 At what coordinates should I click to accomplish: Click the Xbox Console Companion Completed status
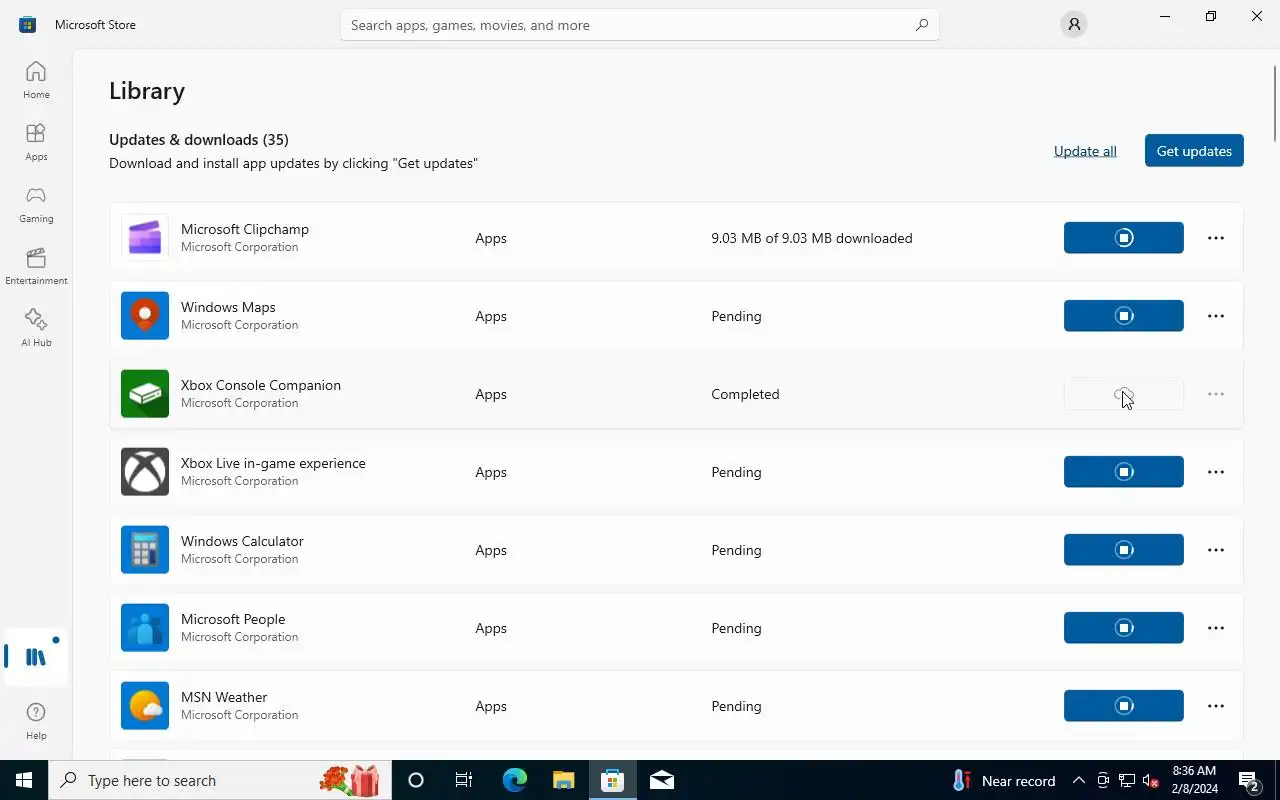point(745,394)
